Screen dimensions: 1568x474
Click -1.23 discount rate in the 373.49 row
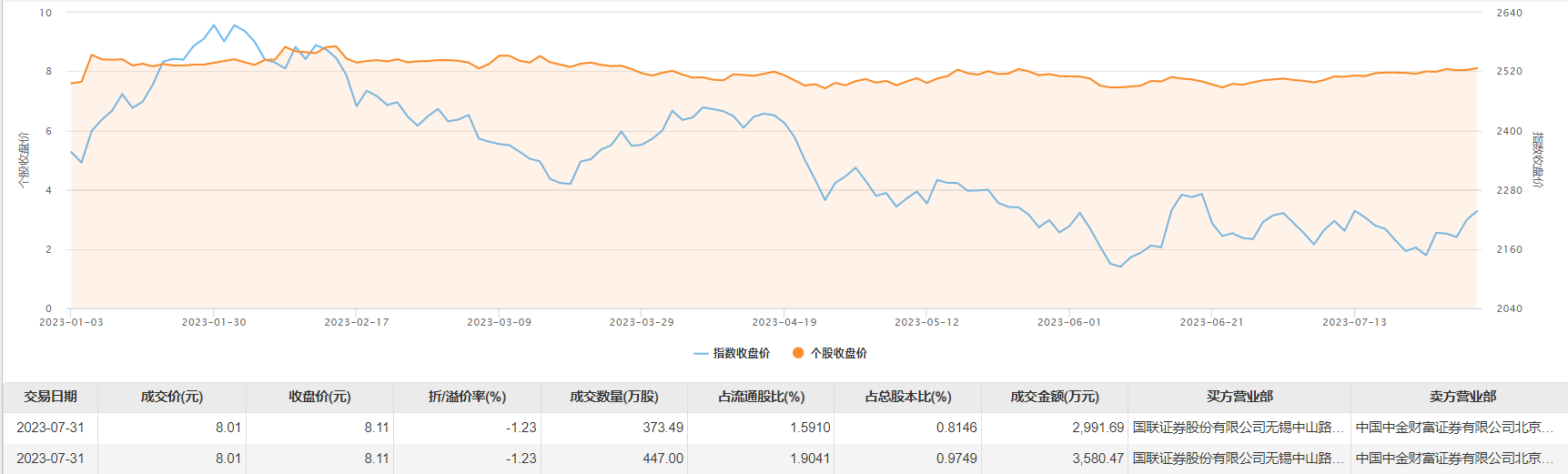point(521,428)
